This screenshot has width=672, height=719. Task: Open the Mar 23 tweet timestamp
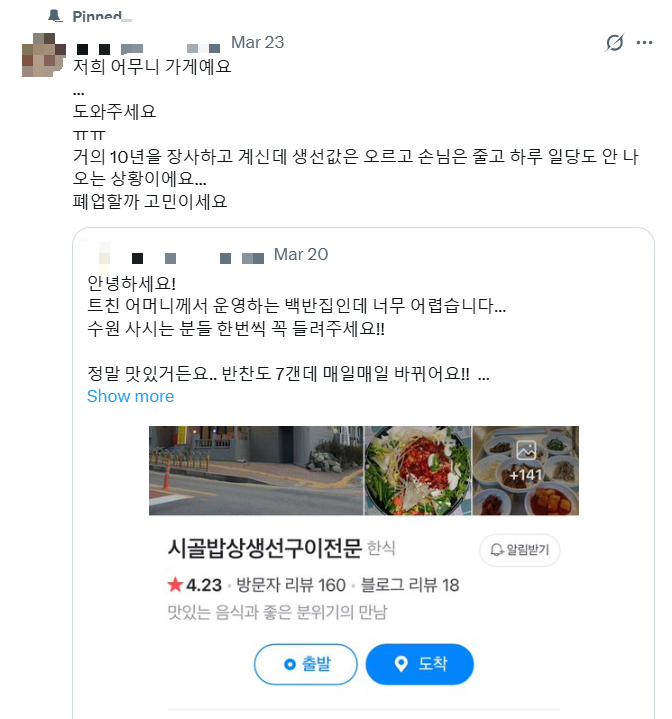coord(258,42)
